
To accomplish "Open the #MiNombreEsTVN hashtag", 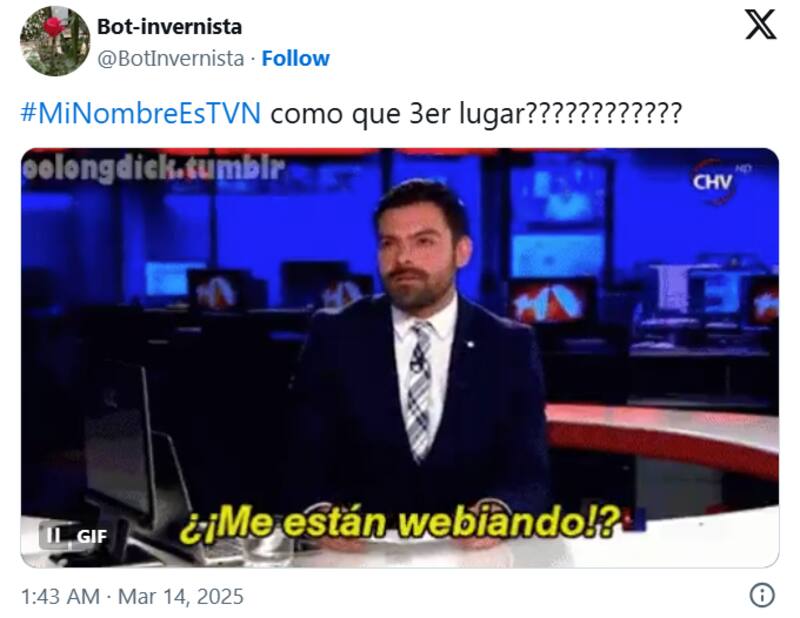I will click(x=141, y=113).
